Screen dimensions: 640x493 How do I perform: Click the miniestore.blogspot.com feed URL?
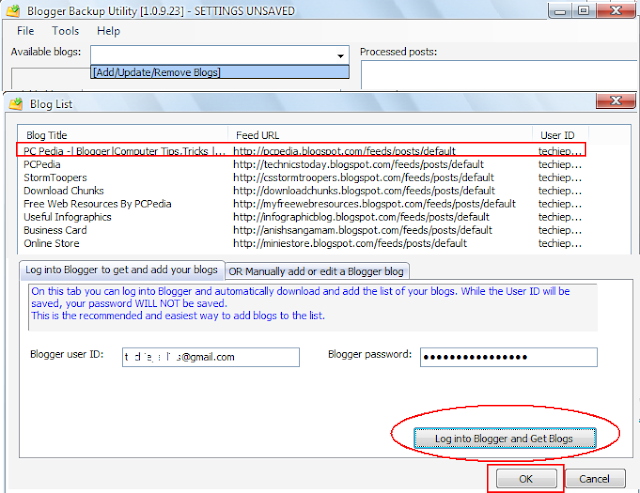click(x=350, y=243)
